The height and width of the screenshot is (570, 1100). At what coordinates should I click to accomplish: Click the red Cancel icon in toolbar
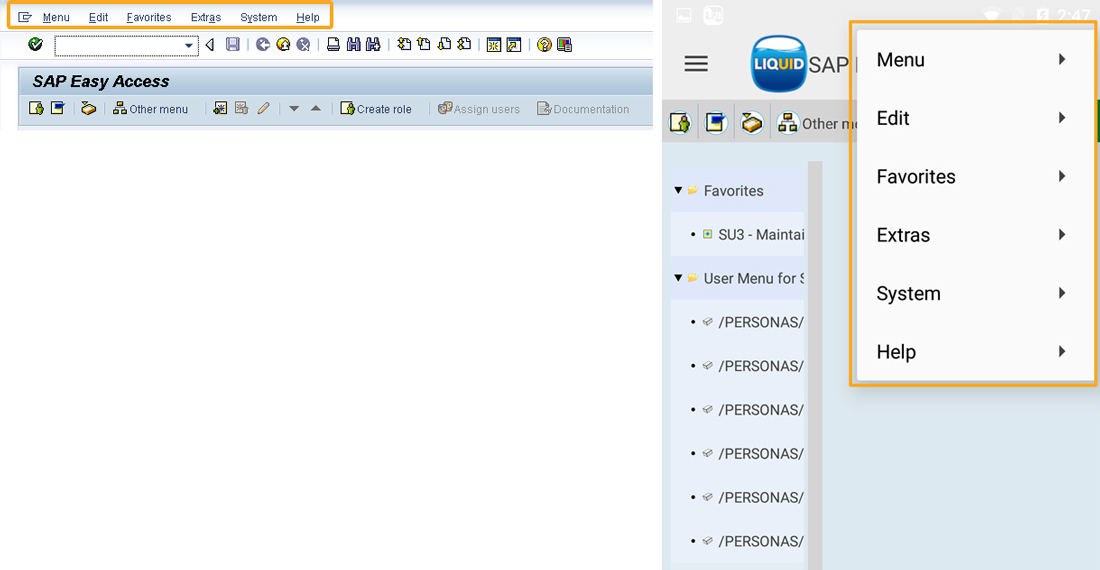pos(303,45)
